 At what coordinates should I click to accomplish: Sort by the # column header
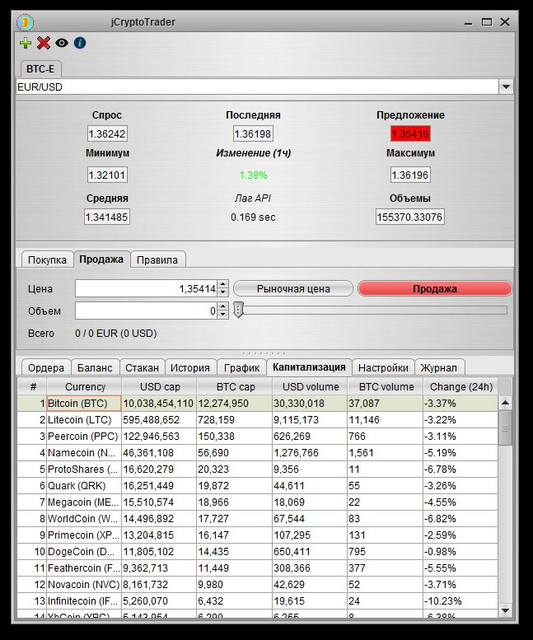pyautogui.click(x=32, y=387)
